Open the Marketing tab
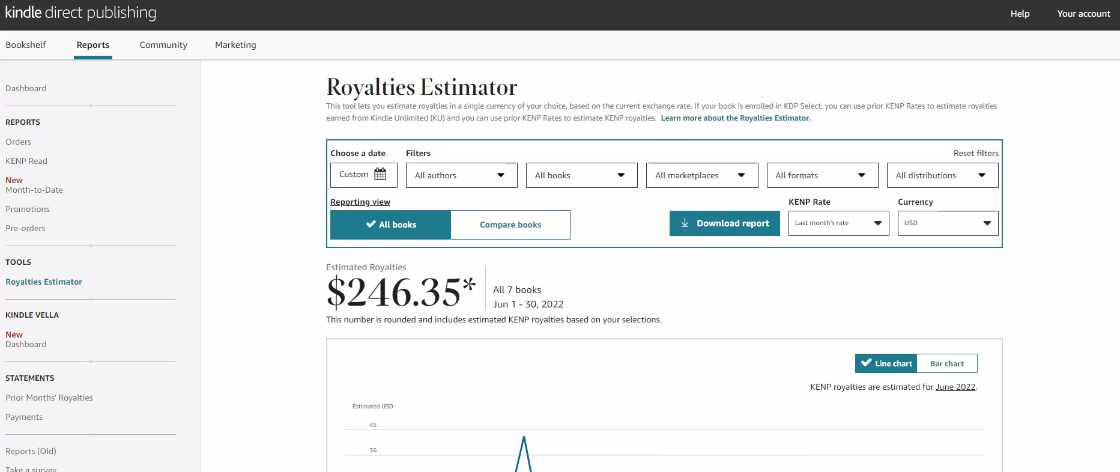 coord(236,45)
